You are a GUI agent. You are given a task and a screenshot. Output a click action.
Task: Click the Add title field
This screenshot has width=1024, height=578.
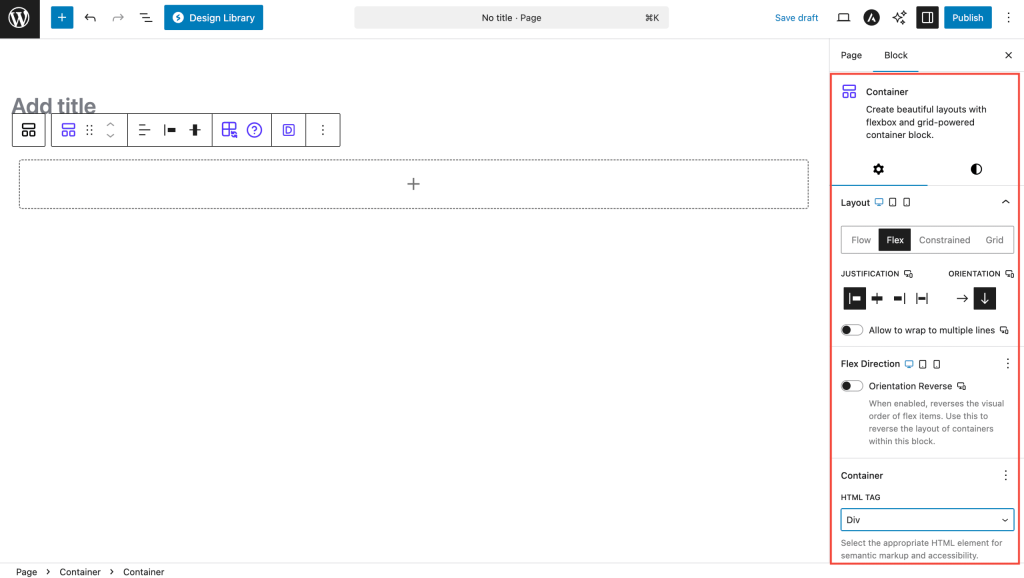400,106
